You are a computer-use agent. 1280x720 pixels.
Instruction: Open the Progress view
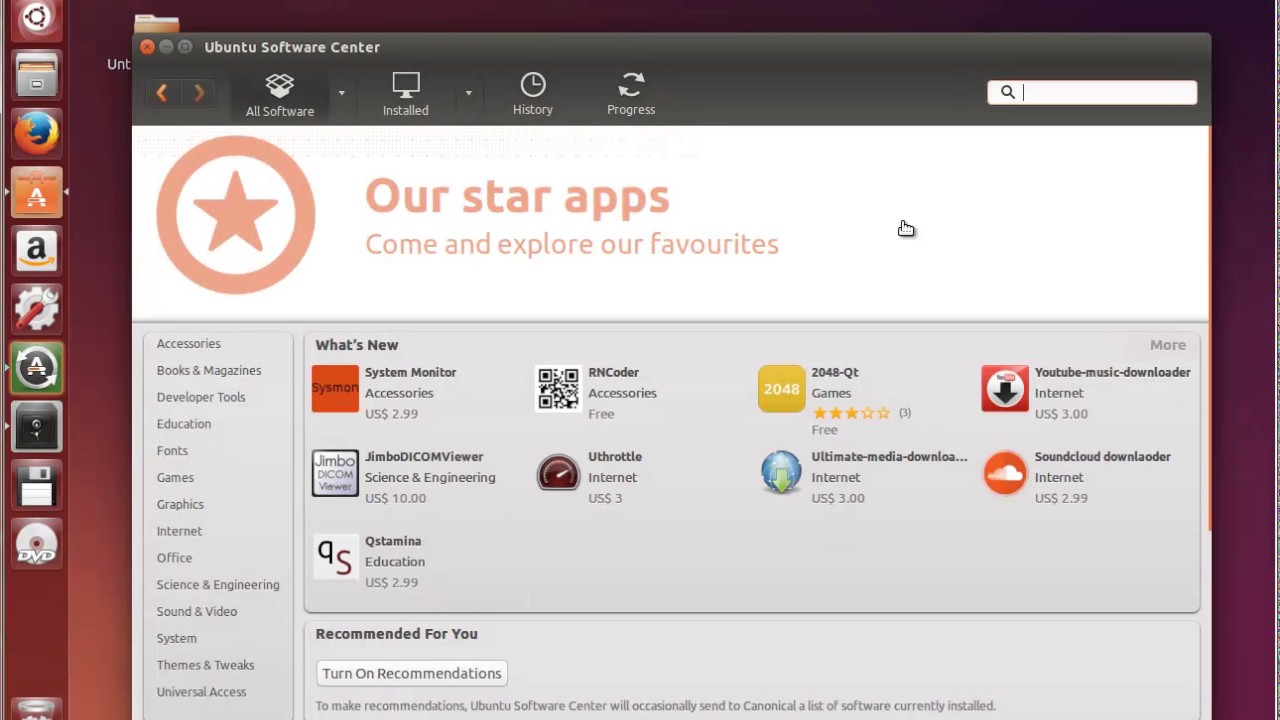coord(631,94)
